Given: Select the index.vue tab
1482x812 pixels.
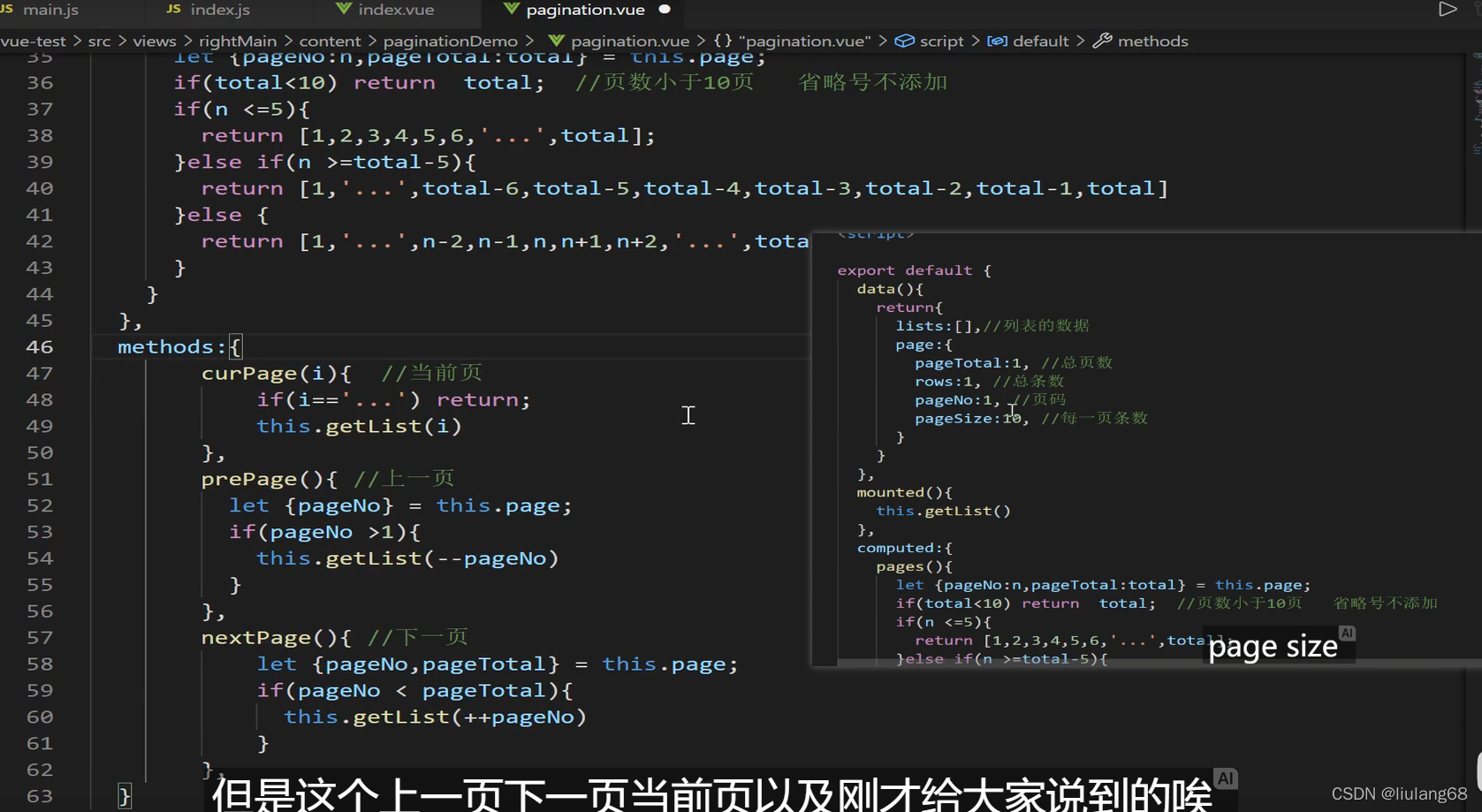Looking at the screenshot, I should (395, 10).
